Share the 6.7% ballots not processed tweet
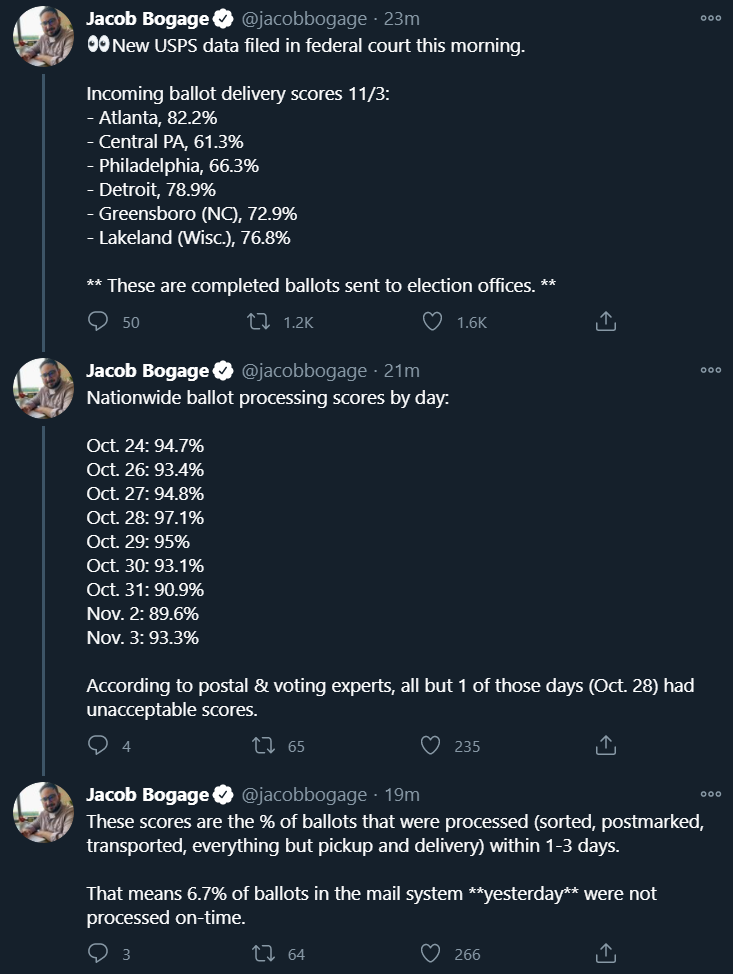This screenshot has height=974, width=733. pyautogui.click(x=606, y=953)
